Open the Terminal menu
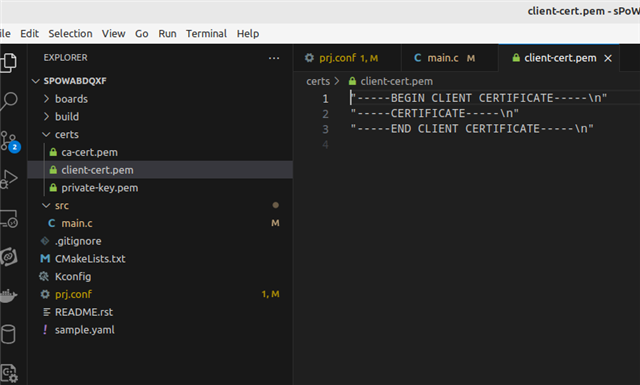This screenshot has width=640, height=385. 206,33
